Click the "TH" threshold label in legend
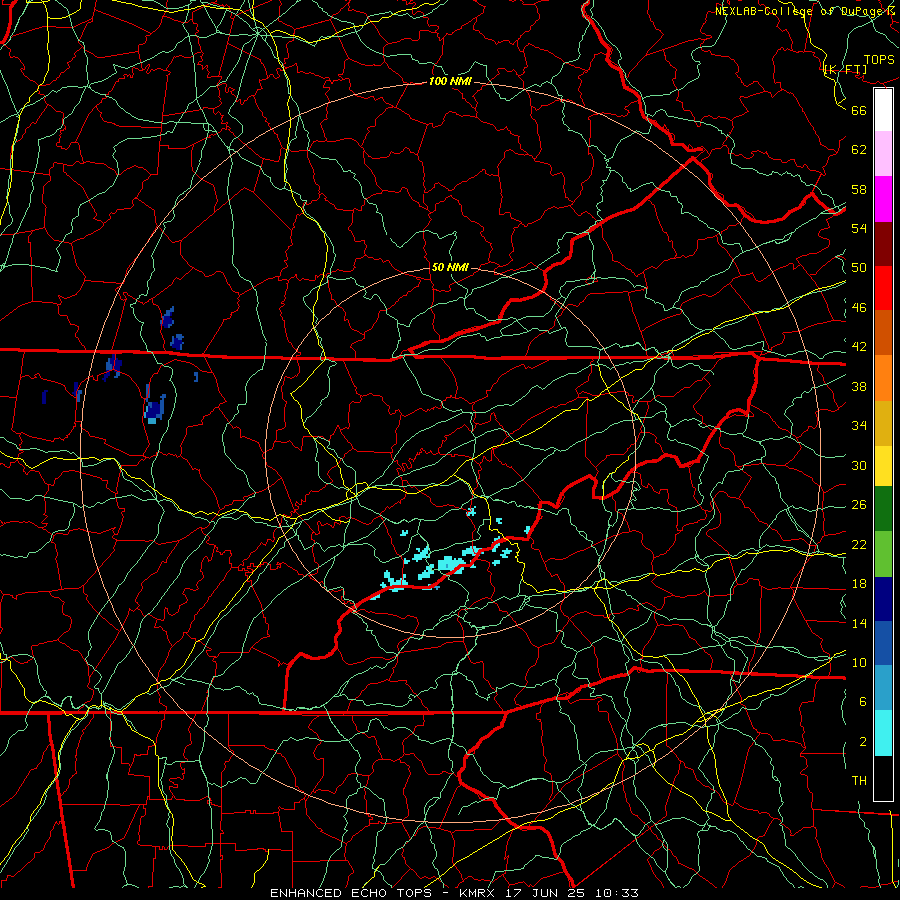The image size is (900, 900). point(859,781)
